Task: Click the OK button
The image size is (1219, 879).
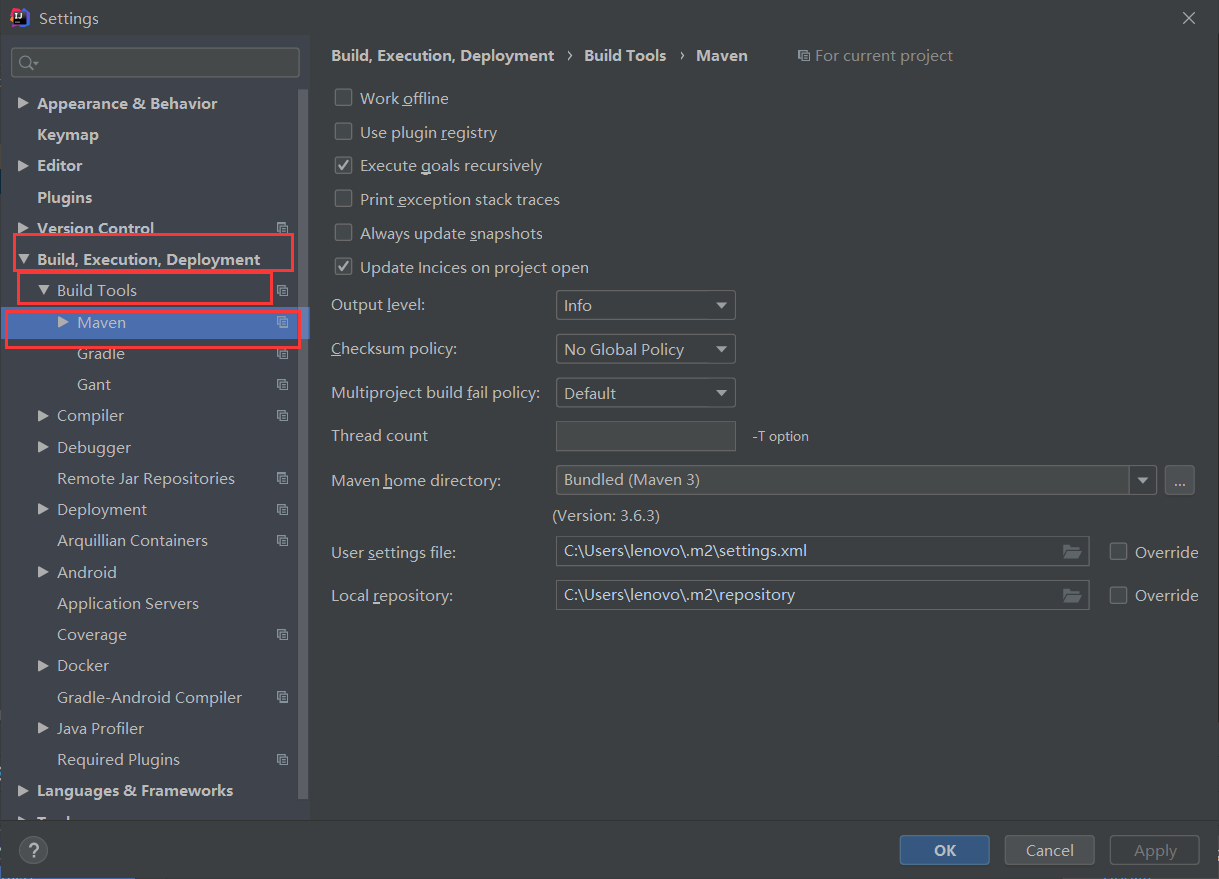Action: click(x=945, y=850)
